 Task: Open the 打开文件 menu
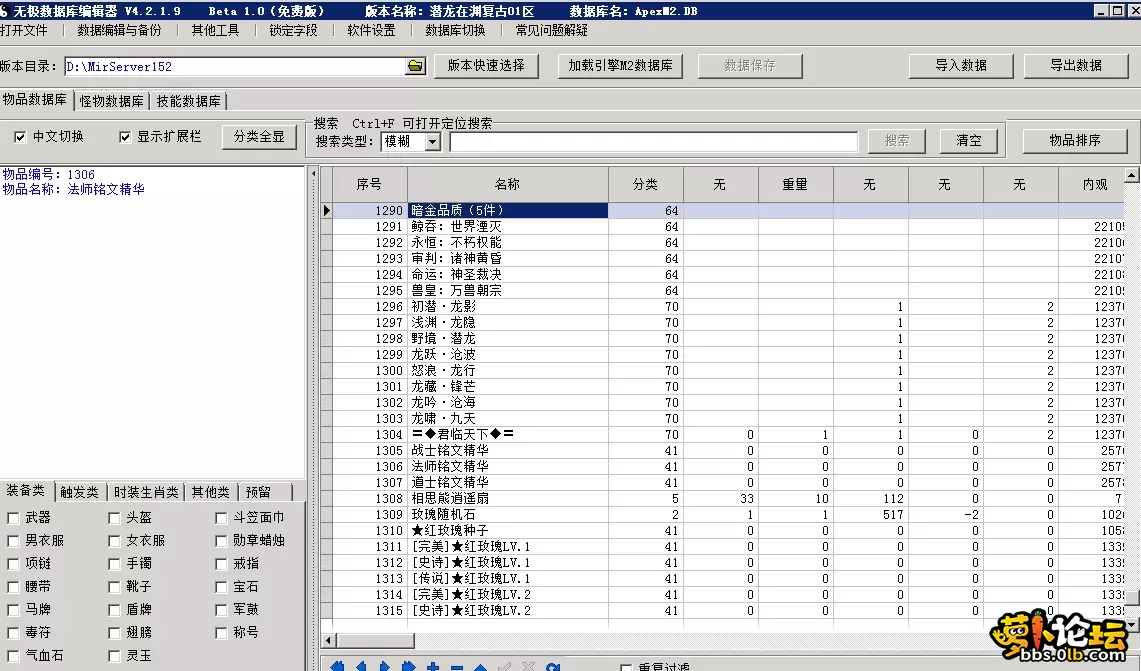(x=24, y=31)
